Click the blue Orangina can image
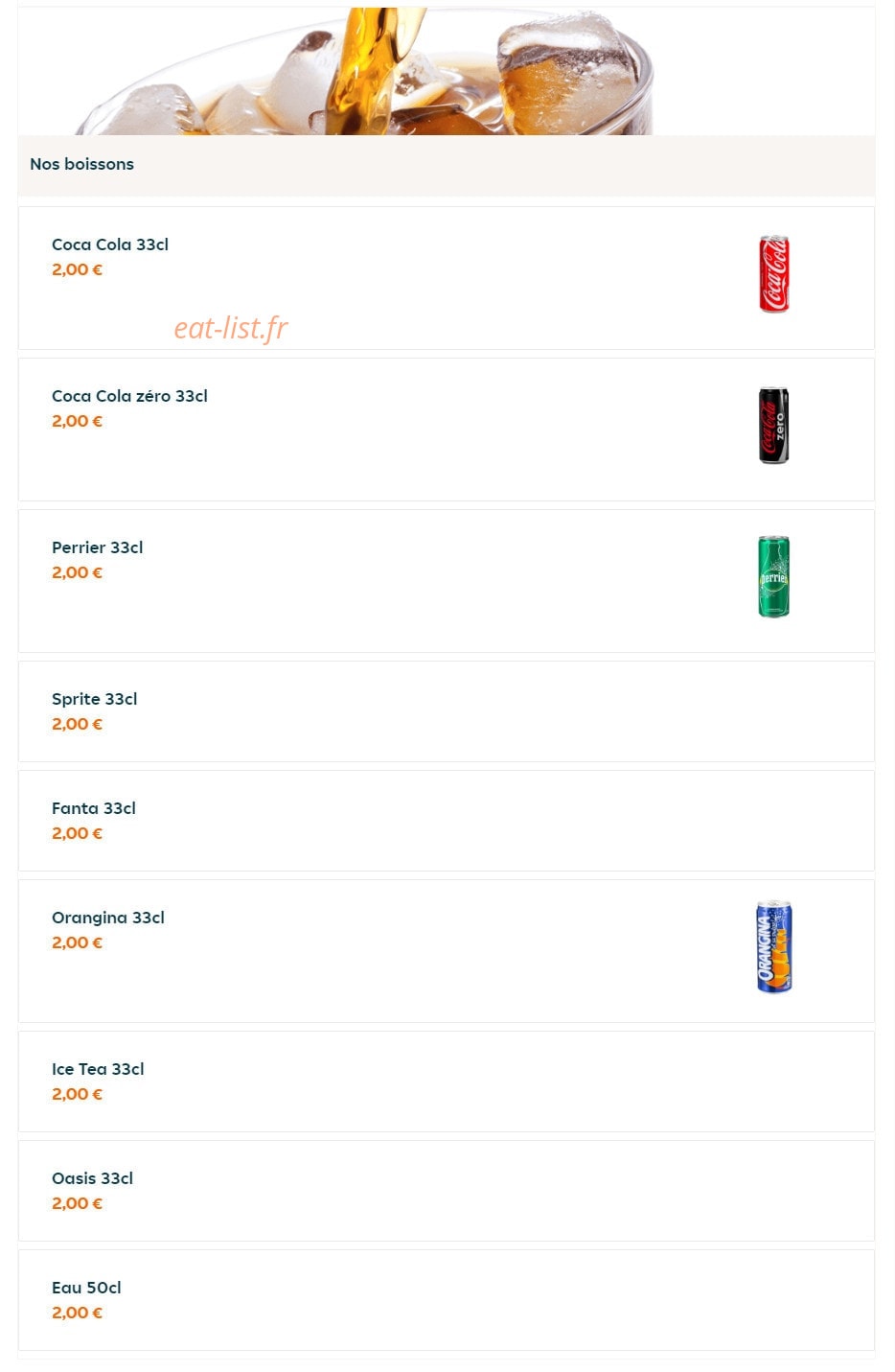This screenshot has height=1372, width=895. [x=774, y=947]
